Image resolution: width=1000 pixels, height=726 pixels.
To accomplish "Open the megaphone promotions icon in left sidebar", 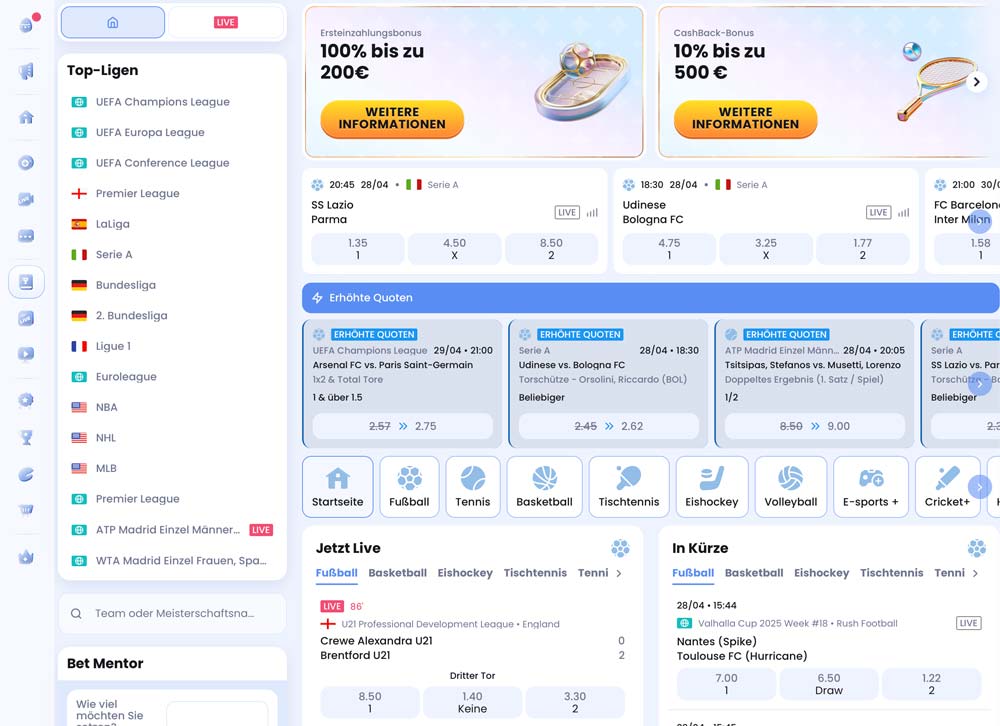I will [x=26, y=71].
